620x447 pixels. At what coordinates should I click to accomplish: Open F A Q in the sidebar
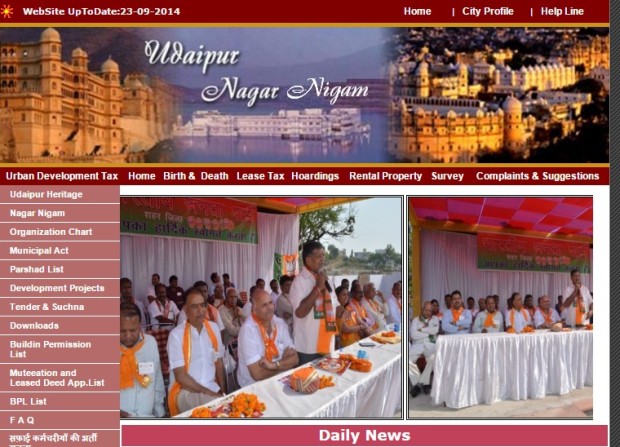60,420
